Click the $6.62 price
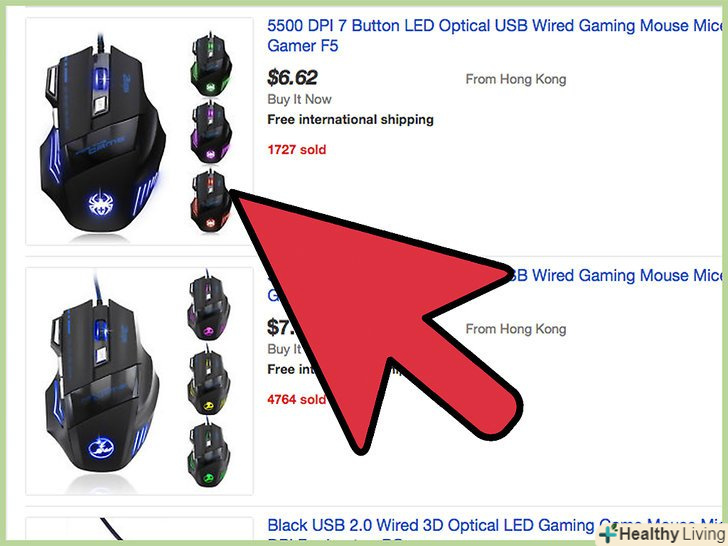The image size is (728, 546). 292,78
